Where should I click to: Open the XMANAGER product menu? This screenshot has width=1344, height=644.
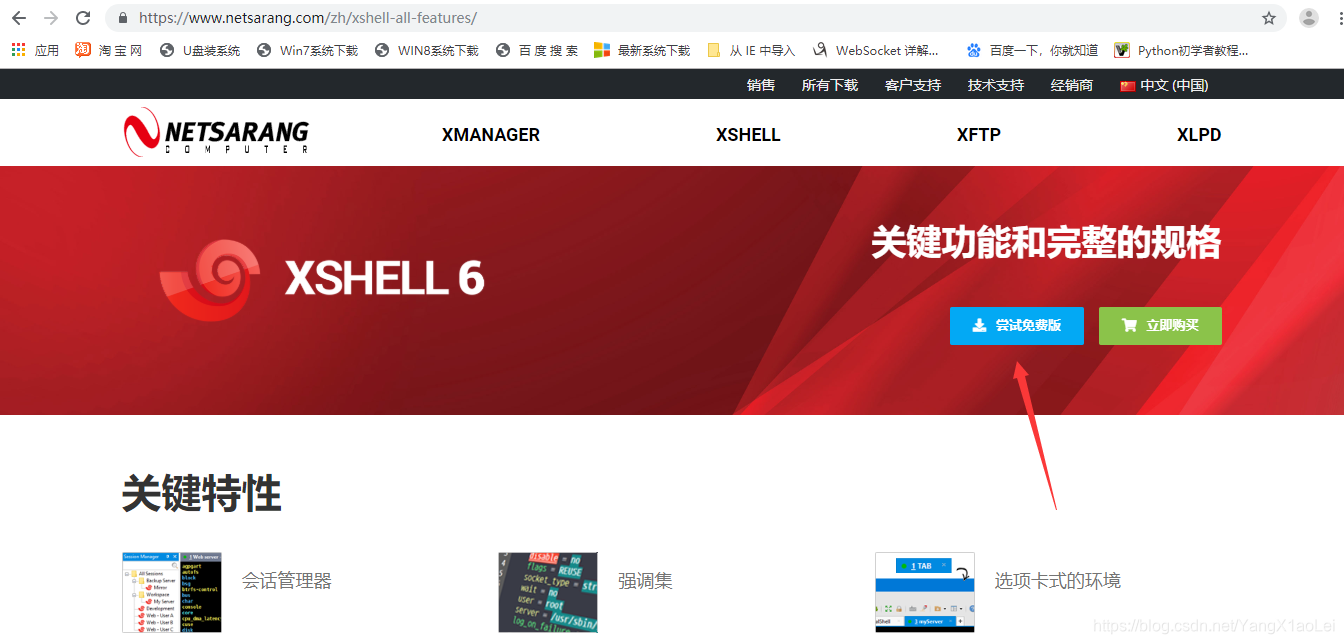pyautogui.click(x=491, y=135)
